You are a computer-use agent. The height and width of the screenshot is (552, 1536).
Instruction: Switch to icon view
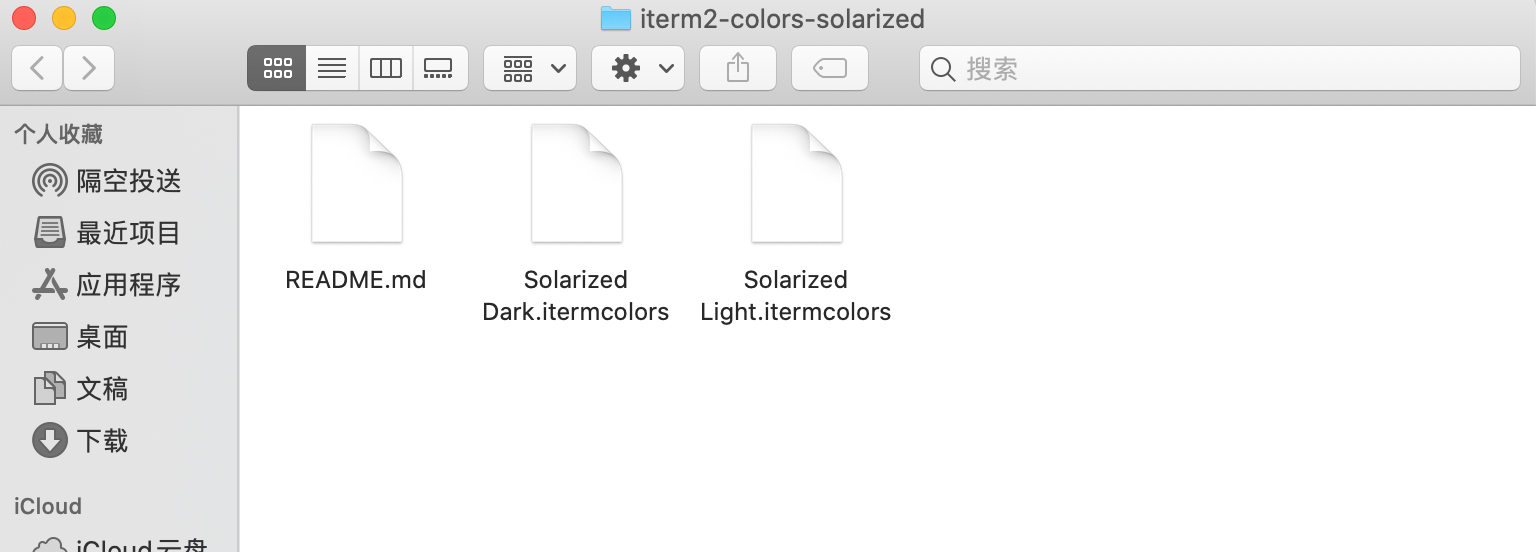click(277, 68)
